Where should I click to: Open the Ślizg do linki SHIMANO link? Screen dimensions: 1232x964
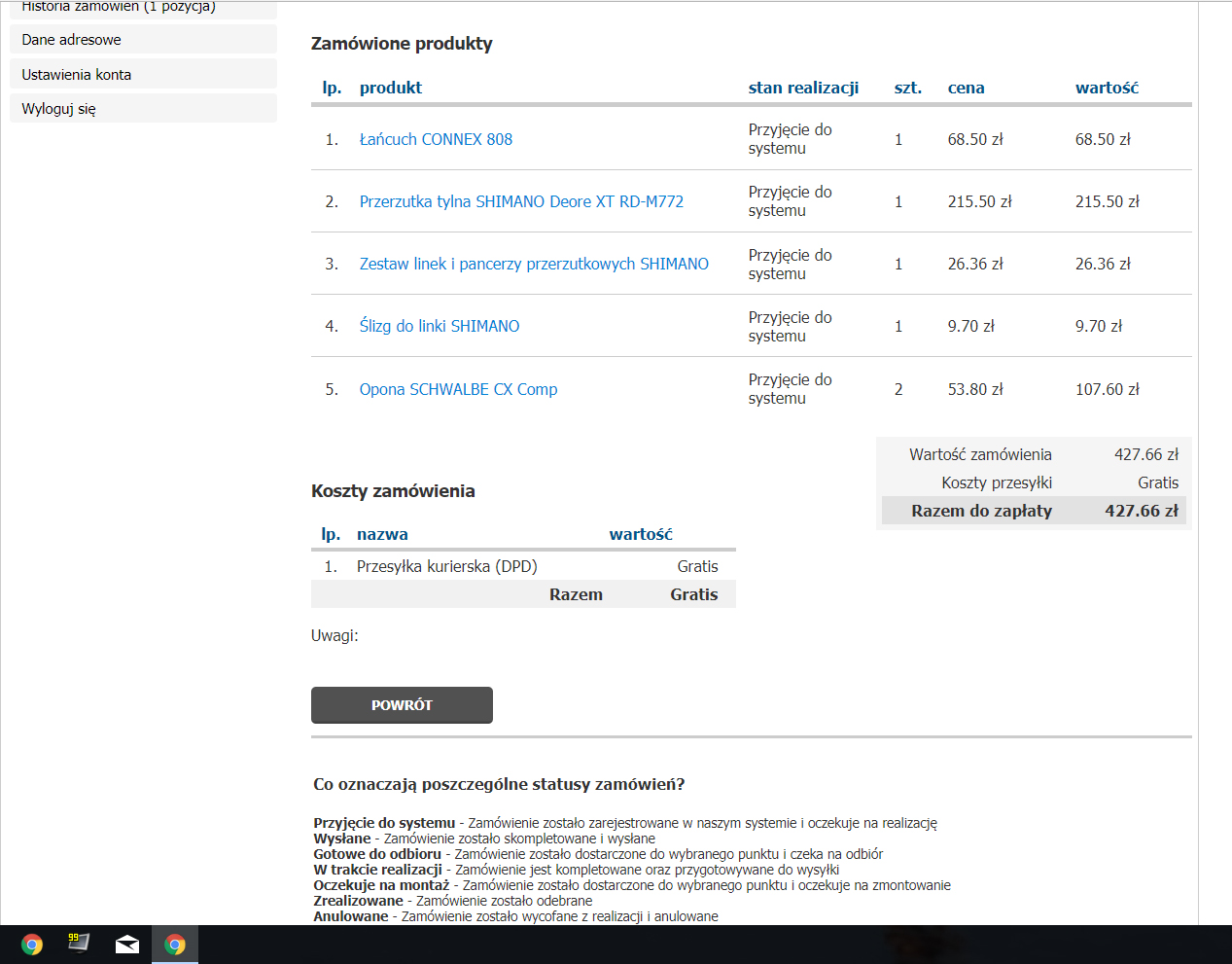(440, 326)
